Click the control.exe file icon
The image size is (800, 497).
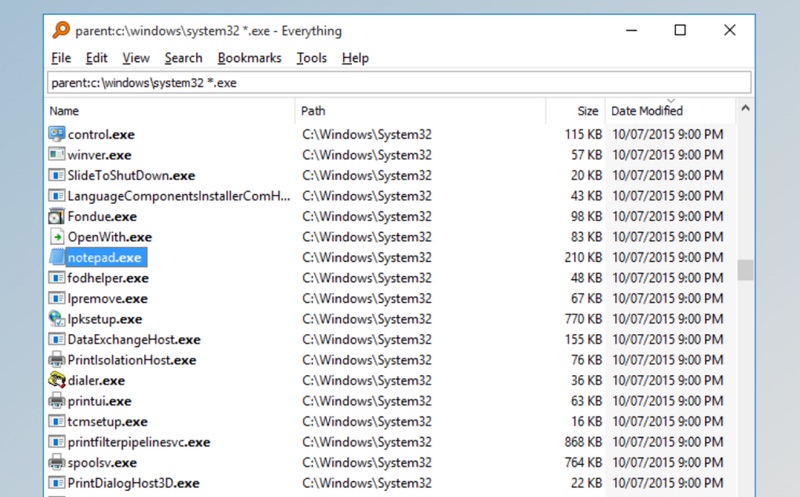57,134
